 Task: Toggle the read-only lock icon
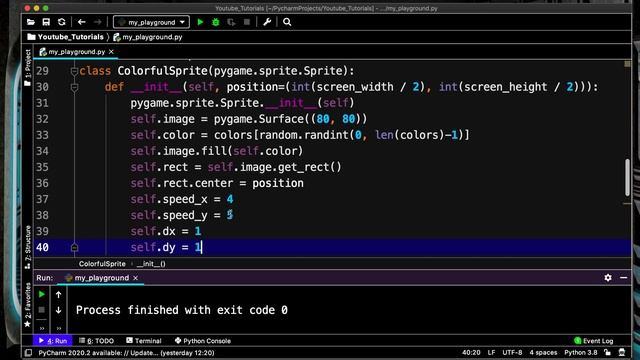[608, 353]
